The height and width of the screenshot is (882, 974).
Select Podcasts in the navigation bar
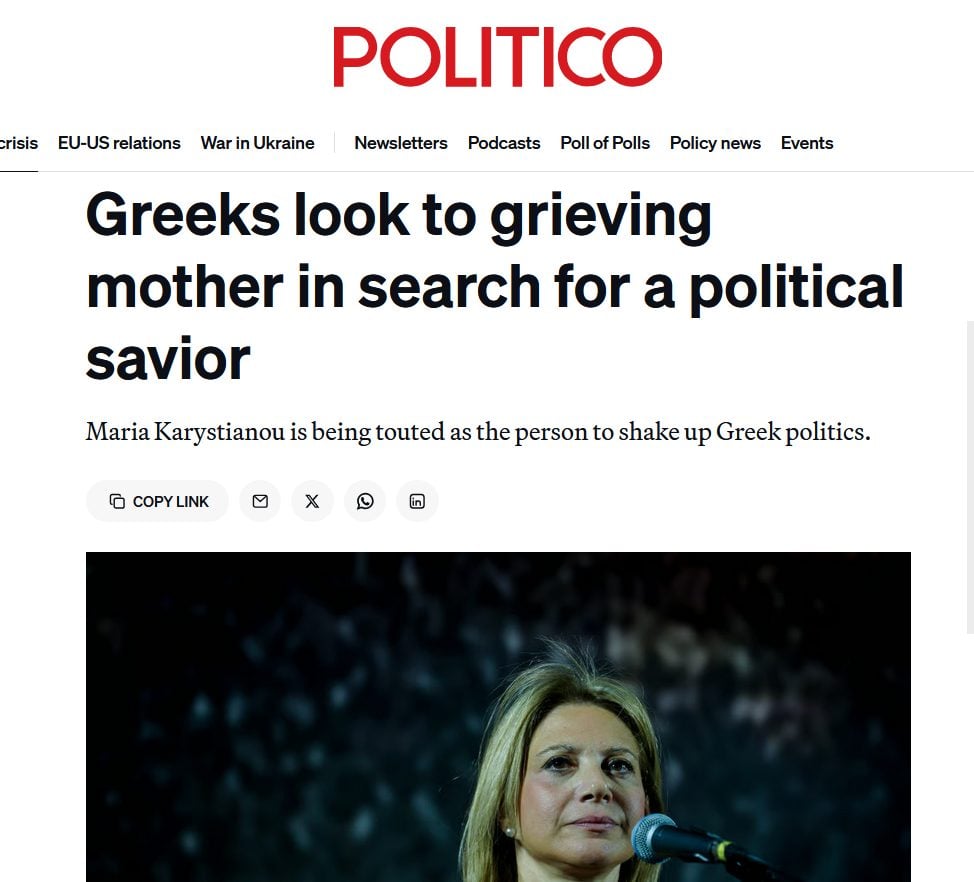(504, 143)
